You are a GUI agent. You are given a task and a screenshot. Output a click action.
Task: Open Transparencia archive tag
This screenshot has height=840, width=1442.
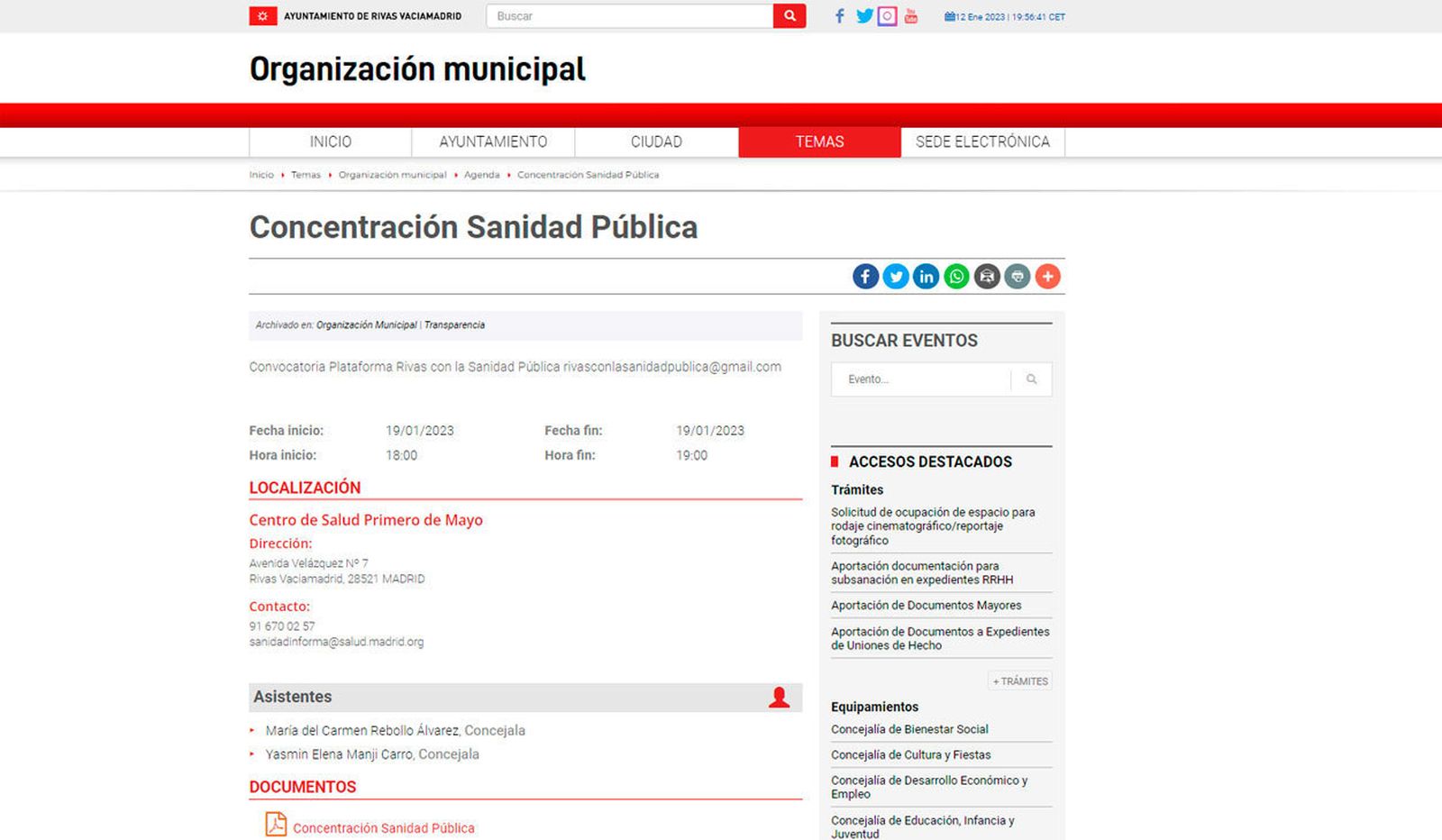pos(454,325)
